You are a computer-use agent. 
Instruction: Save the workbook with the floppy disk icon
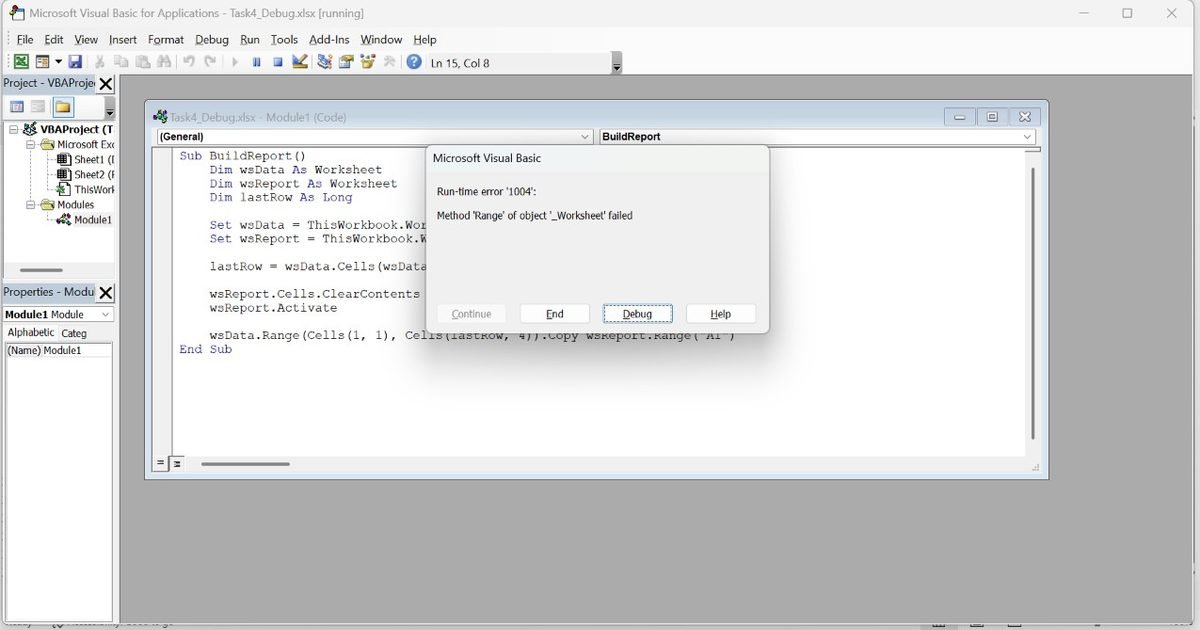[75, 62]
